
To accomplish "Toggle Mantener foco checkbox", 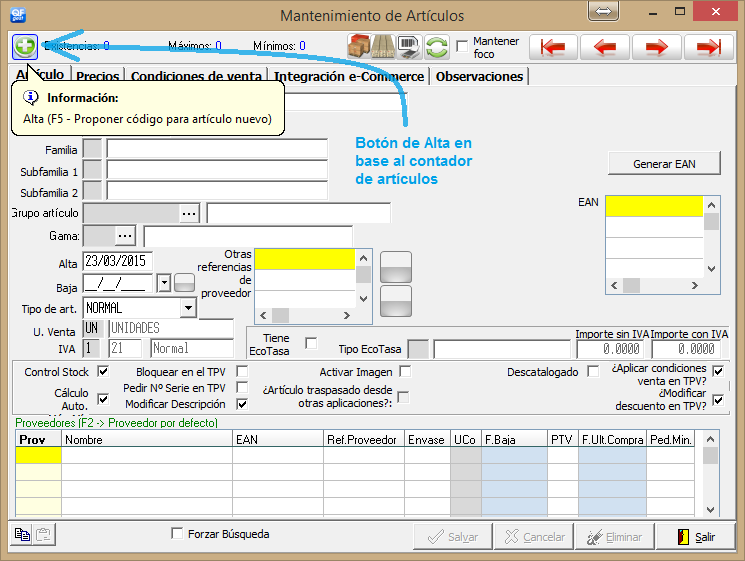I will pos(462,46).
